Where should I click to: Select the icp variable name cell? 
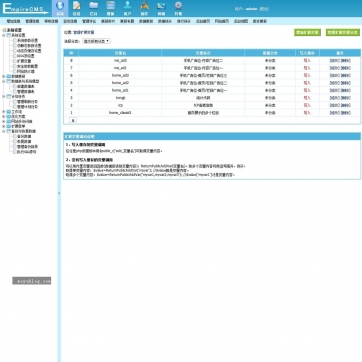pos(120,105)
